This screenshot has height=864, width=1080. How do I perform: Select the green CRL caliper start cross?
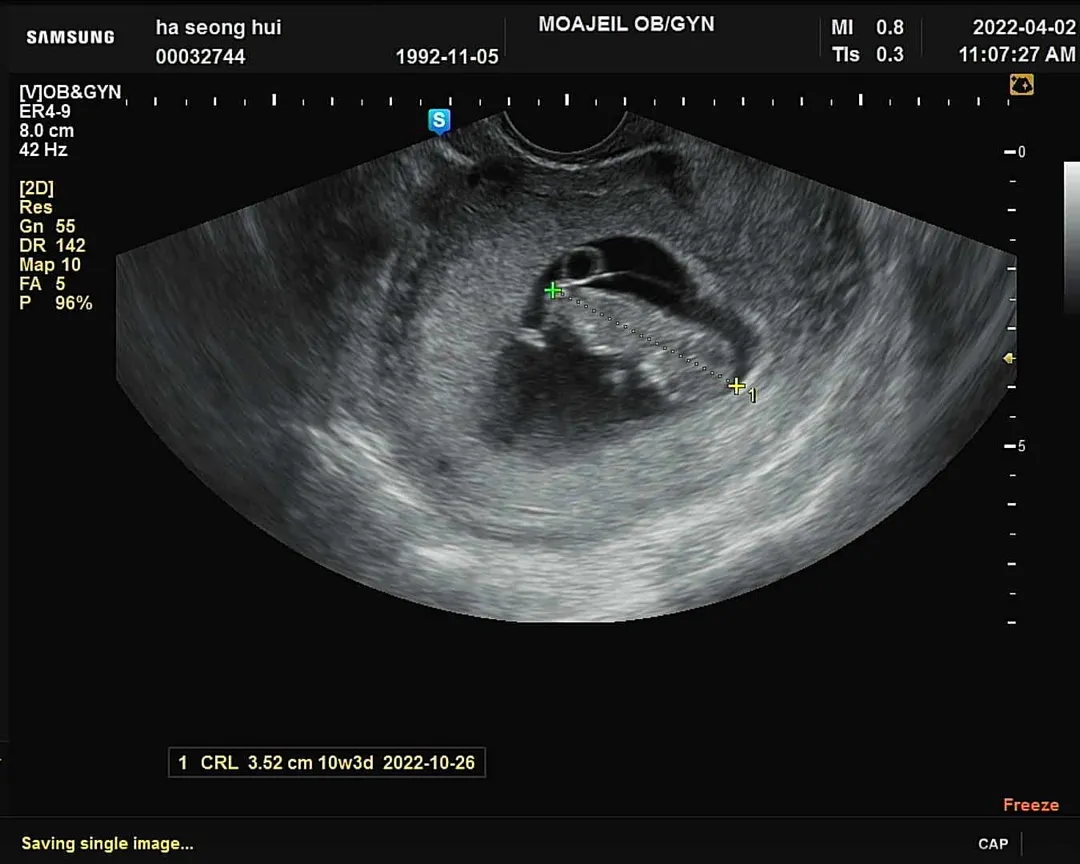click(x=552, y=291)
